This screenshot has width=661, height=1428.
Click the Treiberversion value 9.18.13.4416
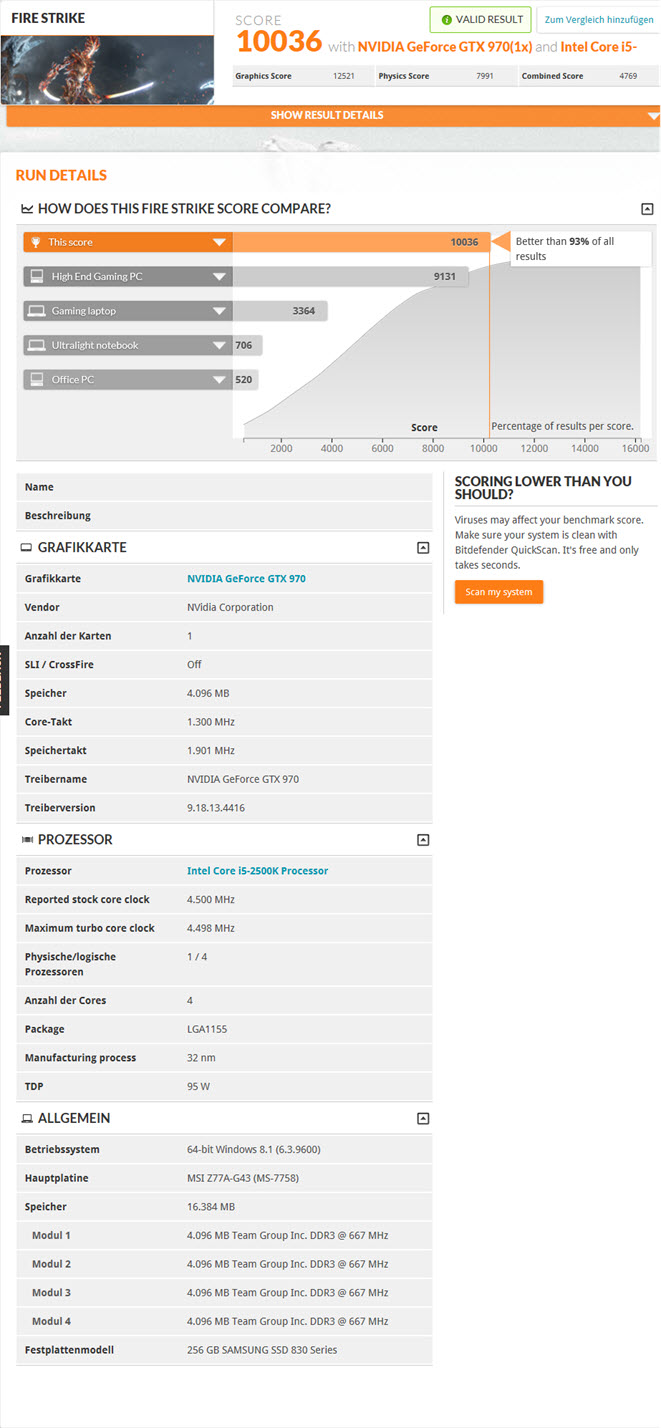pyautogui.click(x=216, y=808)
